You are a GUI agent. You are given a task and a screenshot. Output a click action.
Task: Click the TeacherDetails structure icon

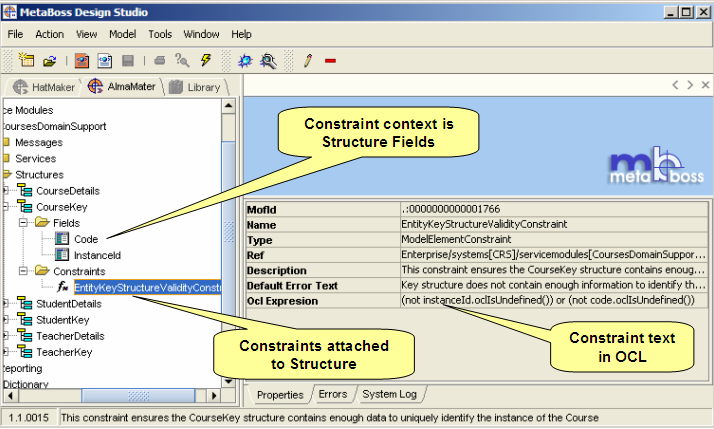pyautogui.click(x=25, y=336)
